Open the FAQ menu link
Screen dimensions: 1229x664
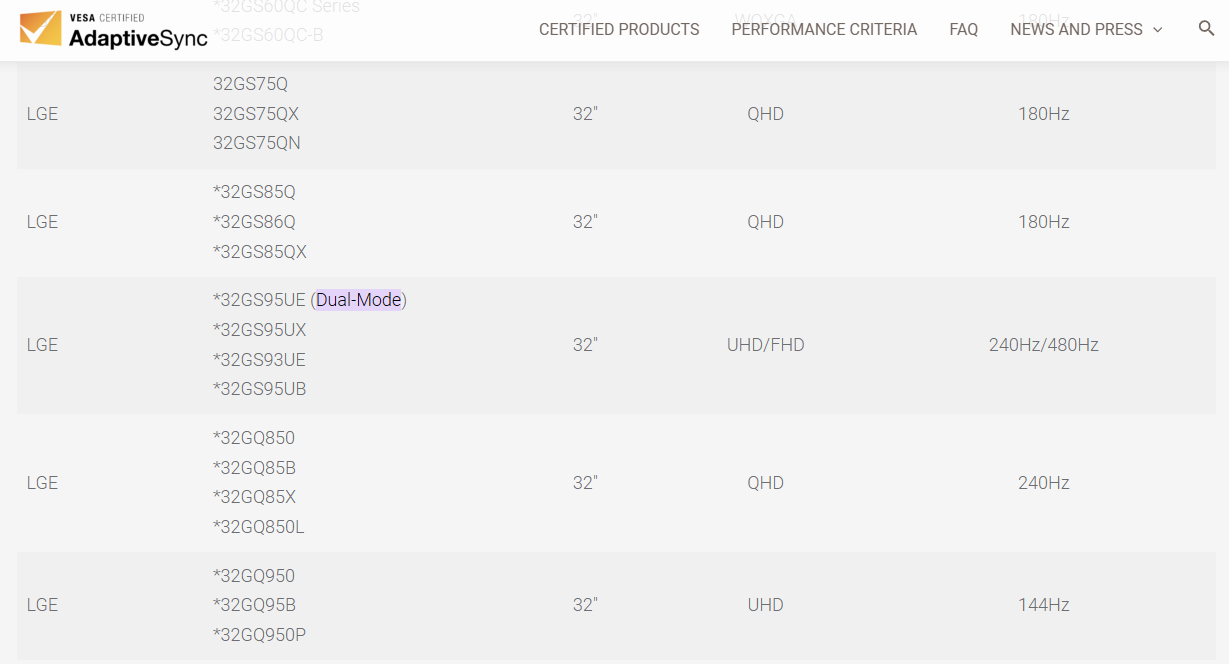pos(963,30)
